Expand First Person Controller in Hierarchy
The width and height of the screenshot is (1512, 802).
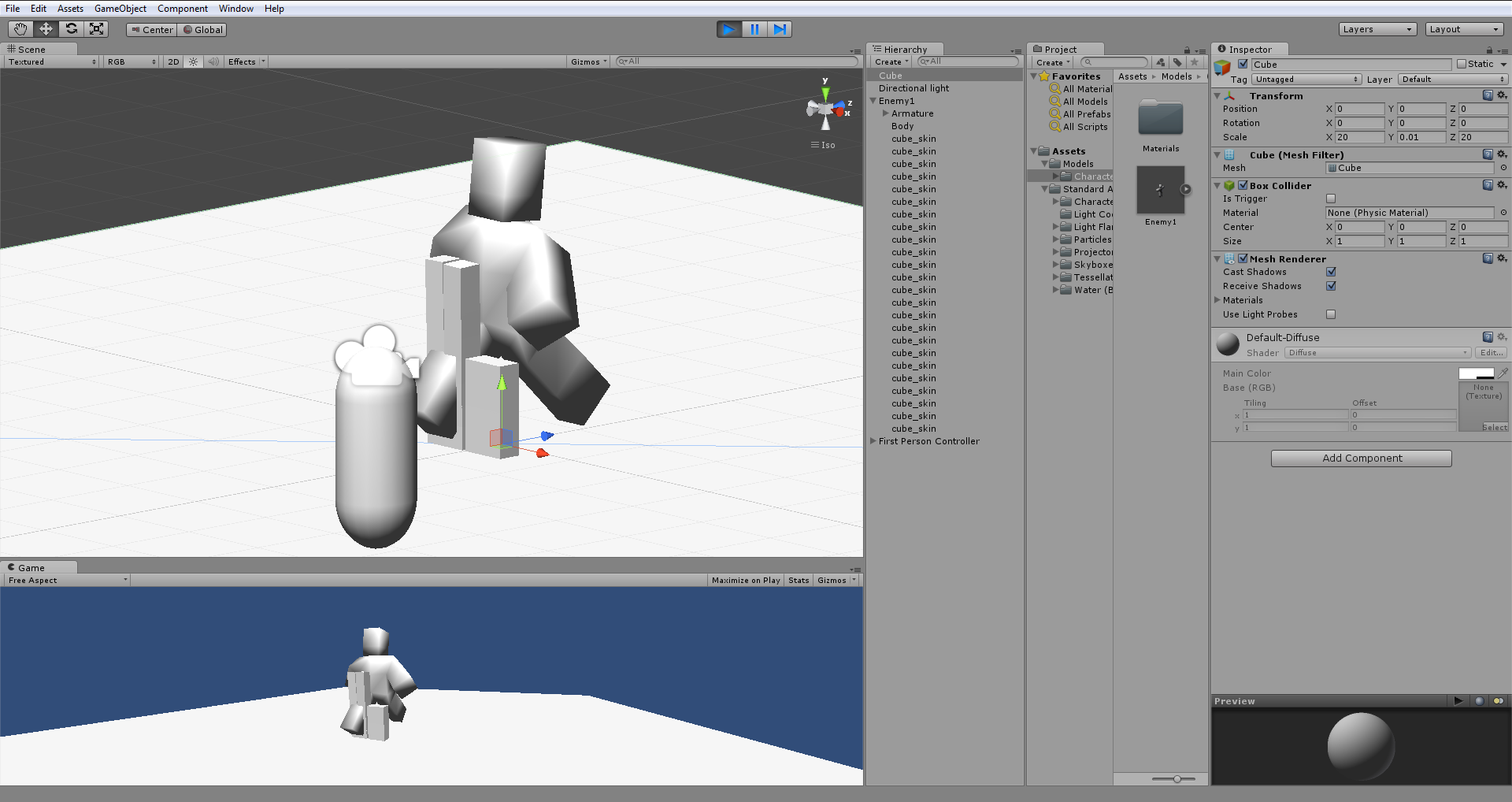873,441
